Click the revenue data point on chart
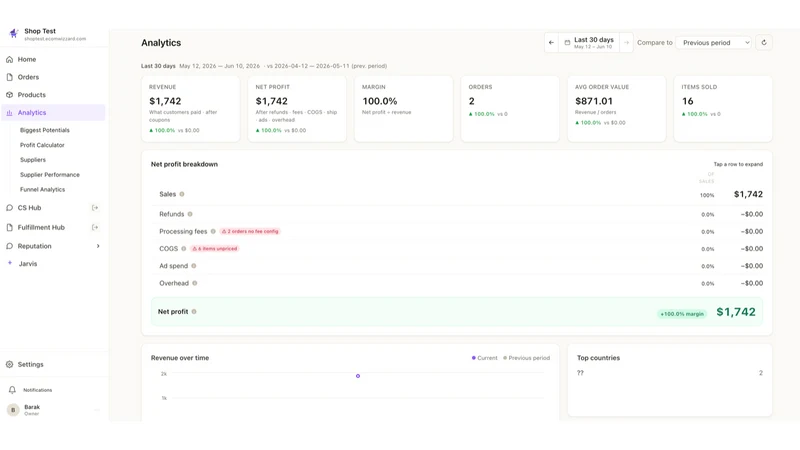The height and width of the screenshot is (450, 800). (358, 376)
